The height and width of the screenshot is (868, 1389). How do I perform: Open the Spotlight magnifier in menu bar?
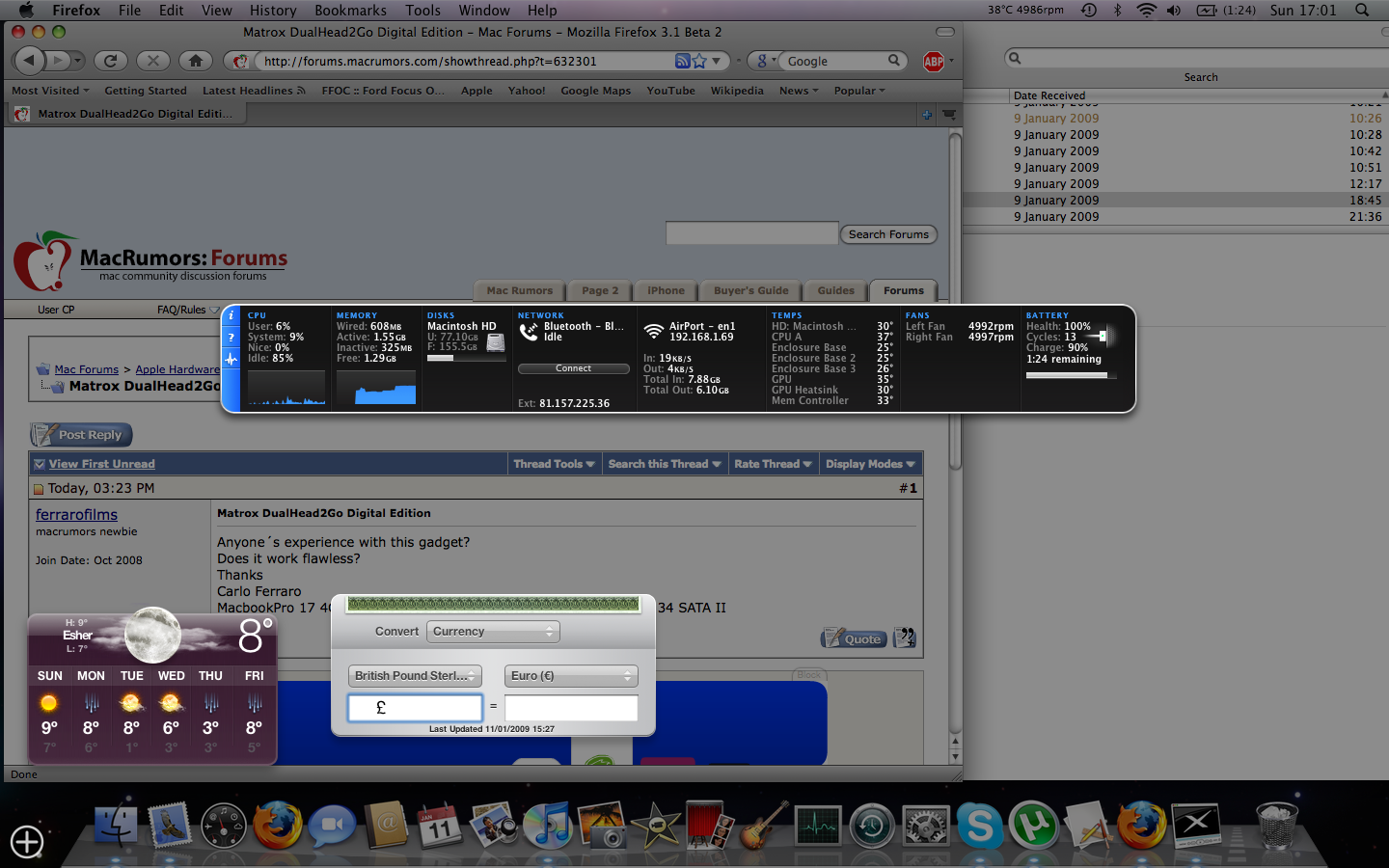(1362, 10)
